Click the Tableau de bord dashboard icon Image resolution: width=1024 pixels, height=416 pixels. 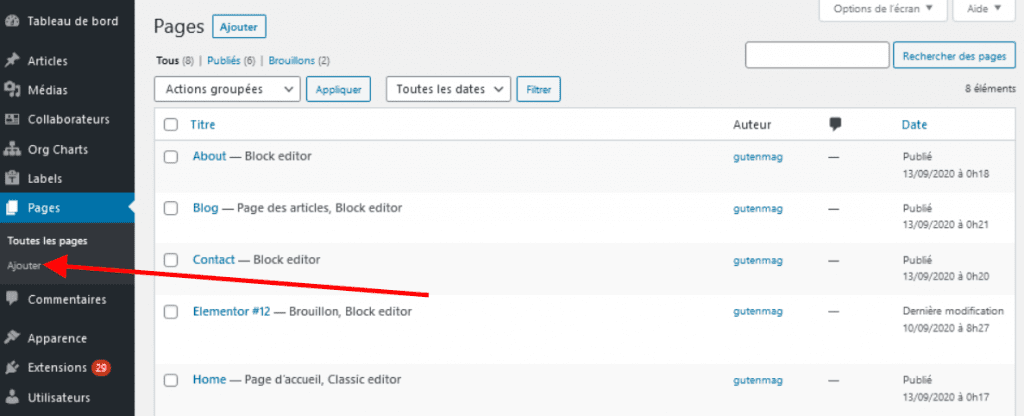pos(12,21)
